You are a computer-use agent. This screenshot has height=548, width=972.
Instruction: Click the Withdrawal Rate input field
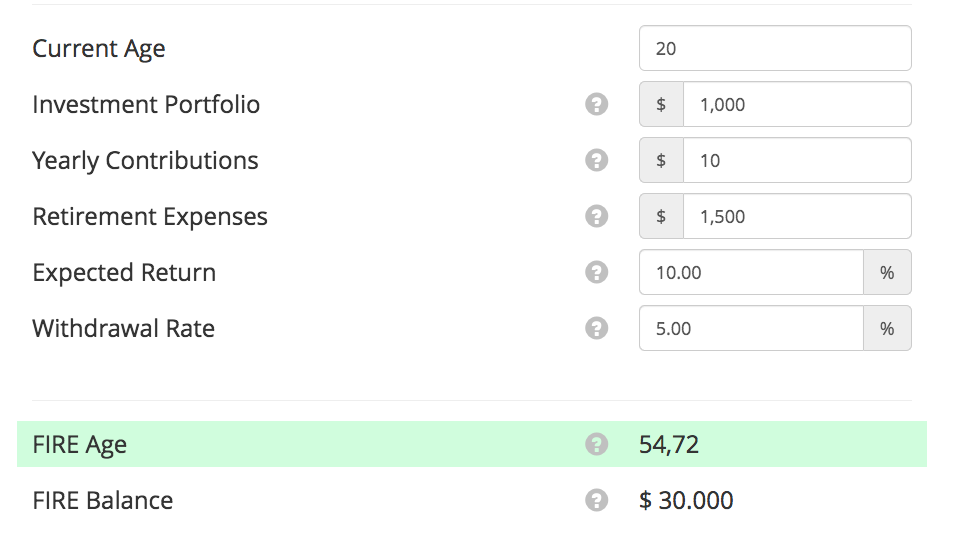coord(751,328)
